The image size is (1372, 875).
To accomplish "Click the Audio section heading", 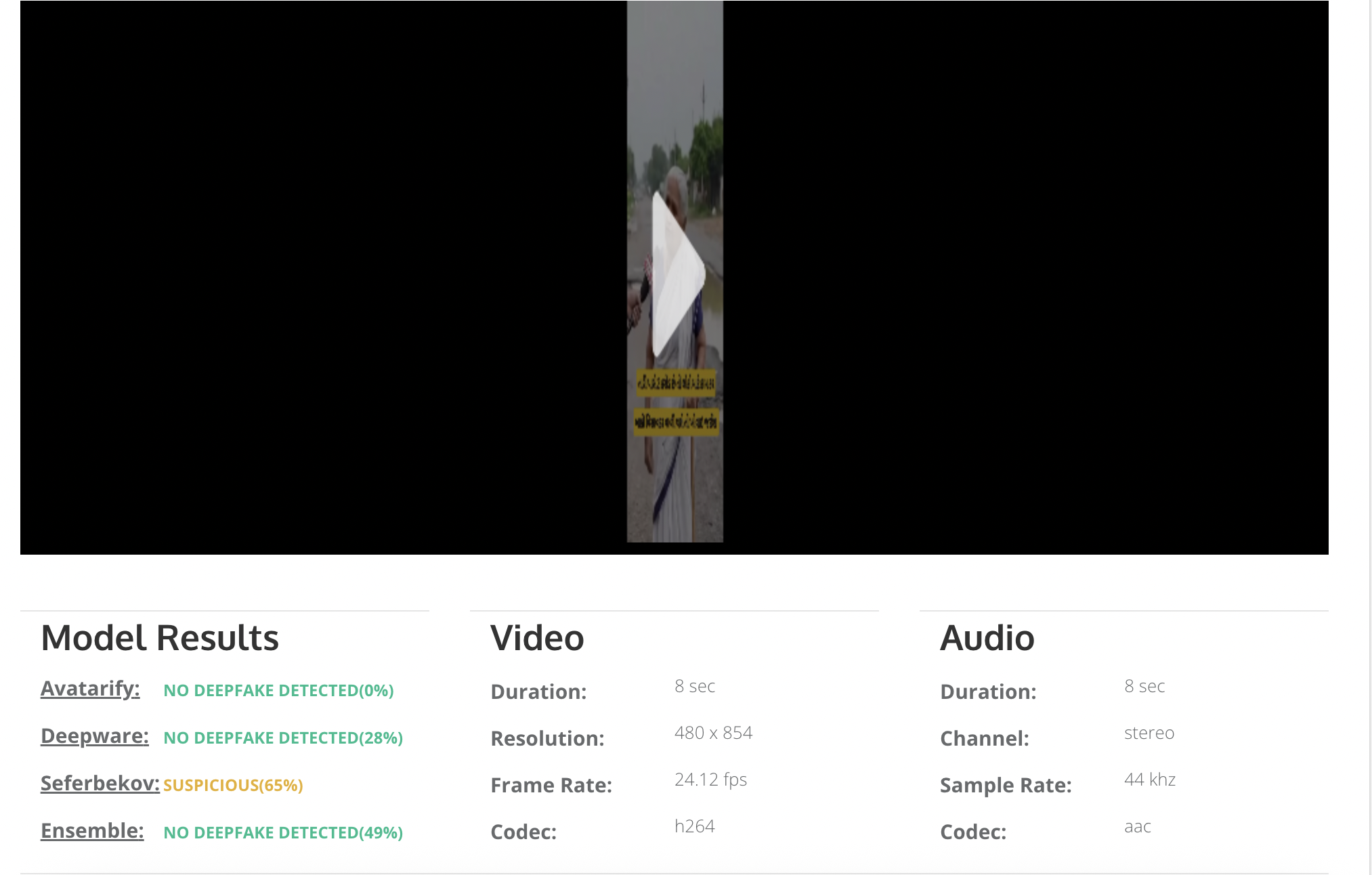I will pos(987,638).
